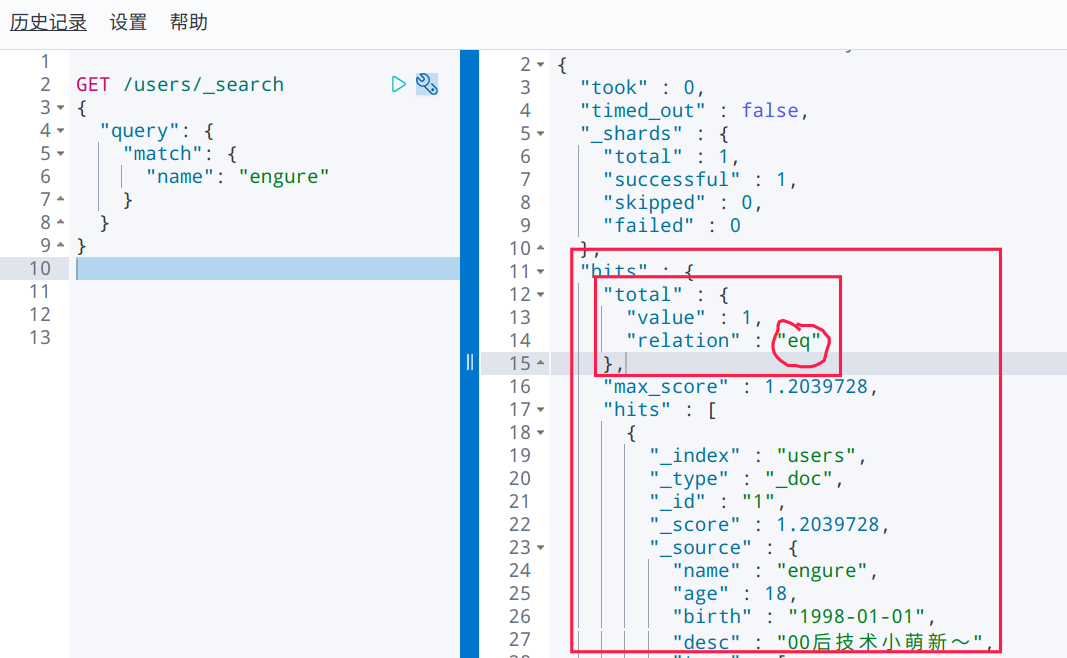Open the 帮助 menu
1067x658 pixels.
click(188, 22)
